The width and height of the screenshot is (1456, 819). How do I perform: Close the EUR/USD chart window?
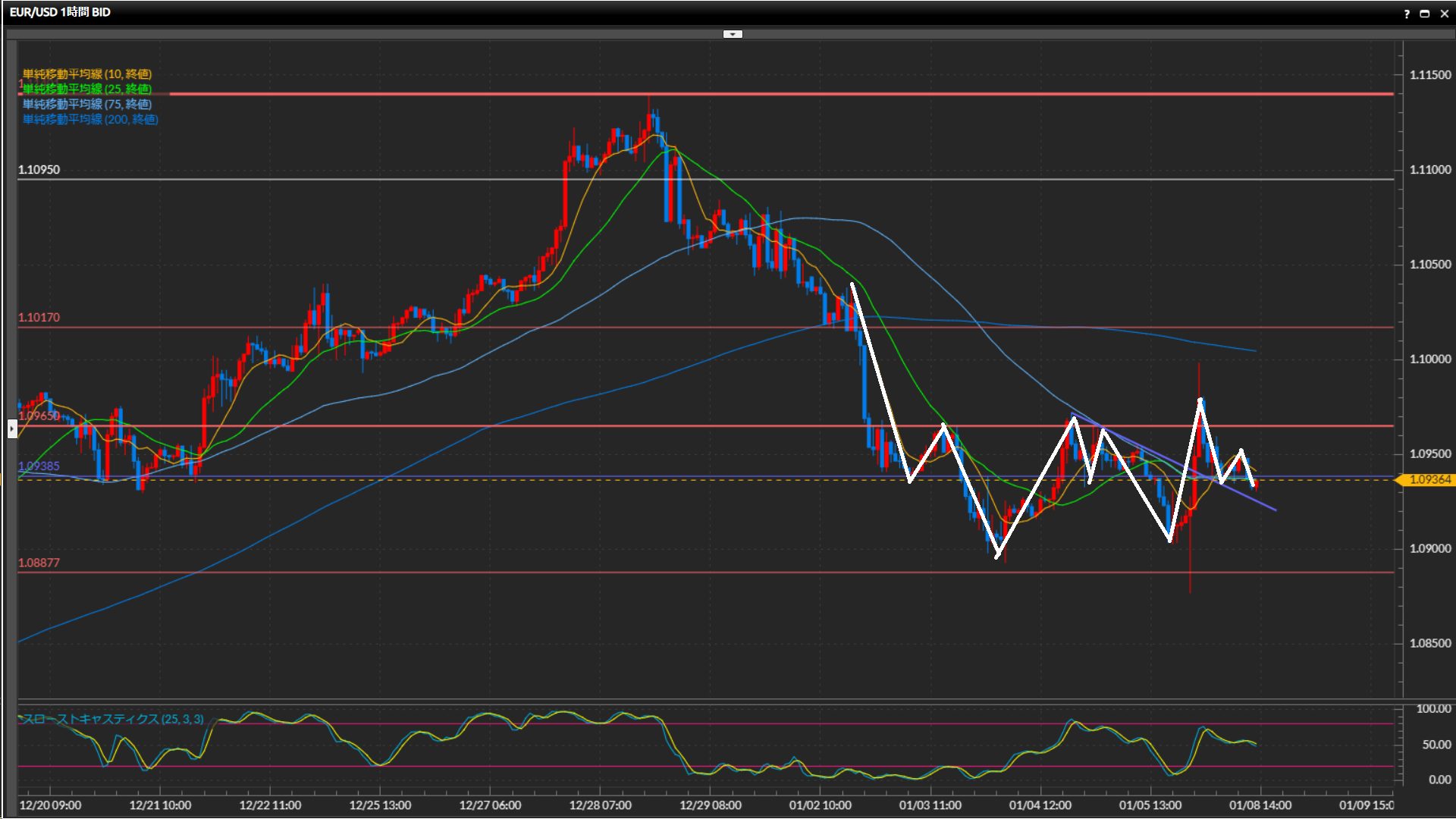pos(1444,14)
